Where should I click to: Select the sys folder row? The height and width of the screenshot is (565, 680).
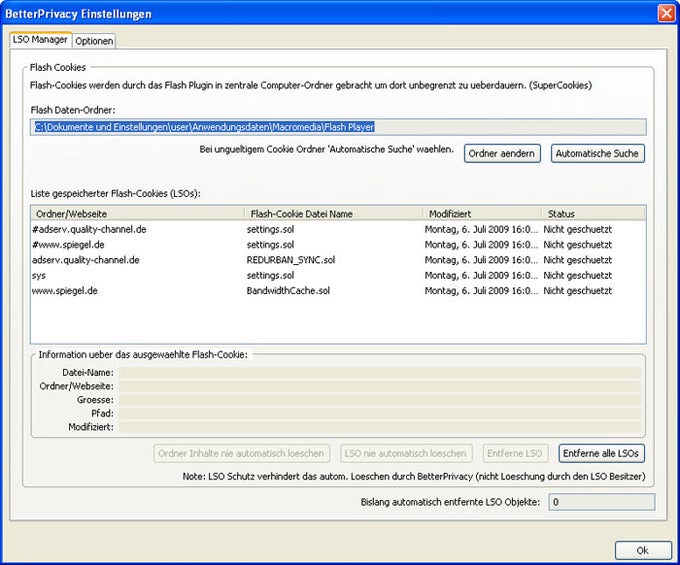(338, 275)
